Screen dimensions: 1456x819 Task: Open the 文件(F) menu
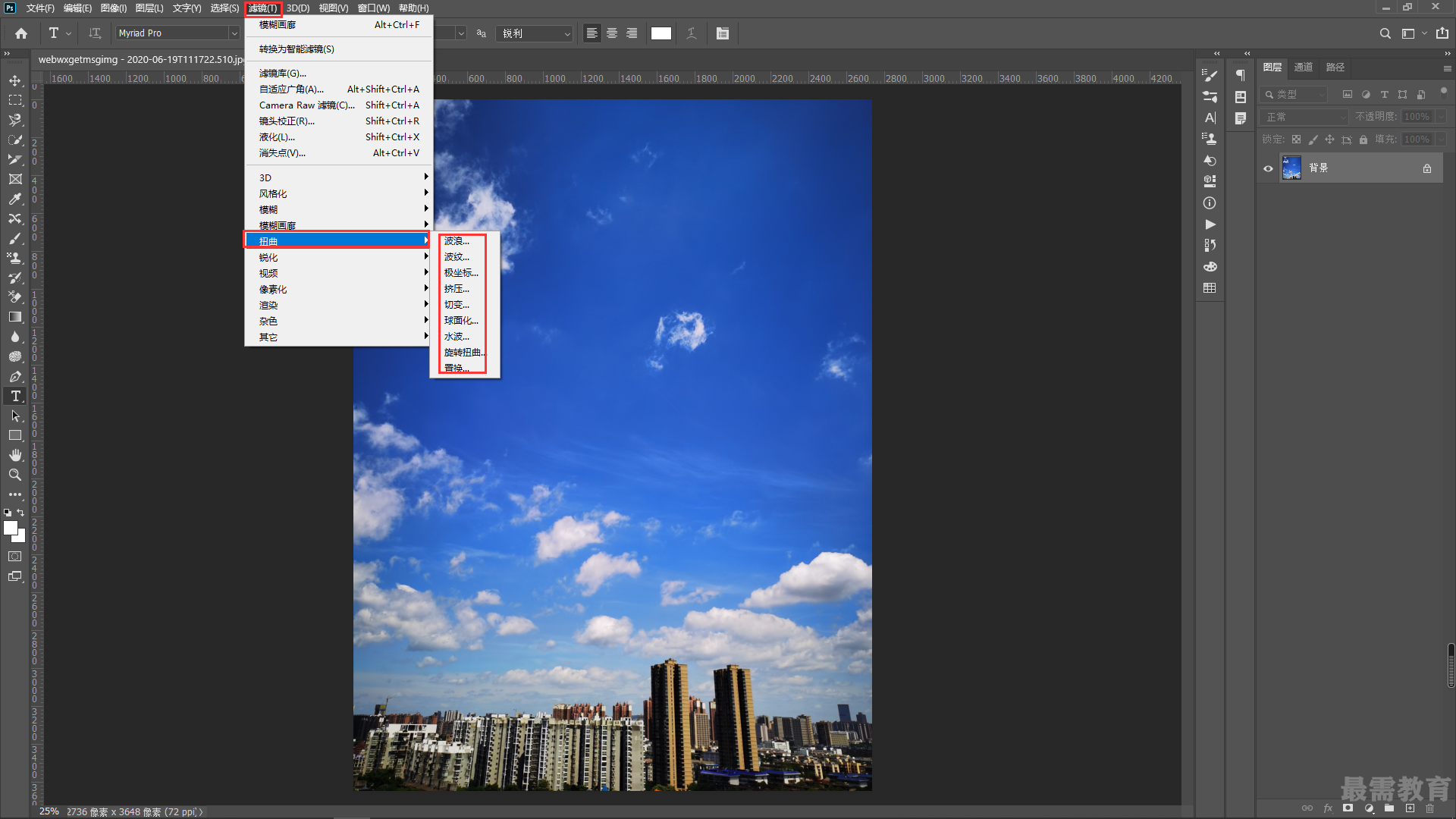tap(40, 8)
